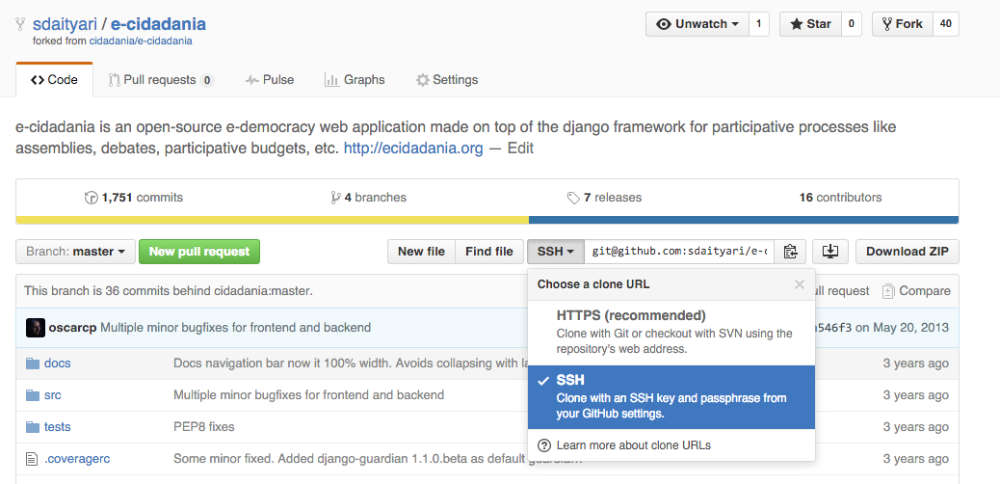The width and height of the screenshot is (1000, 484).
Task: Open the SSH protocol dropdown button
Action: tap(555, 252)
